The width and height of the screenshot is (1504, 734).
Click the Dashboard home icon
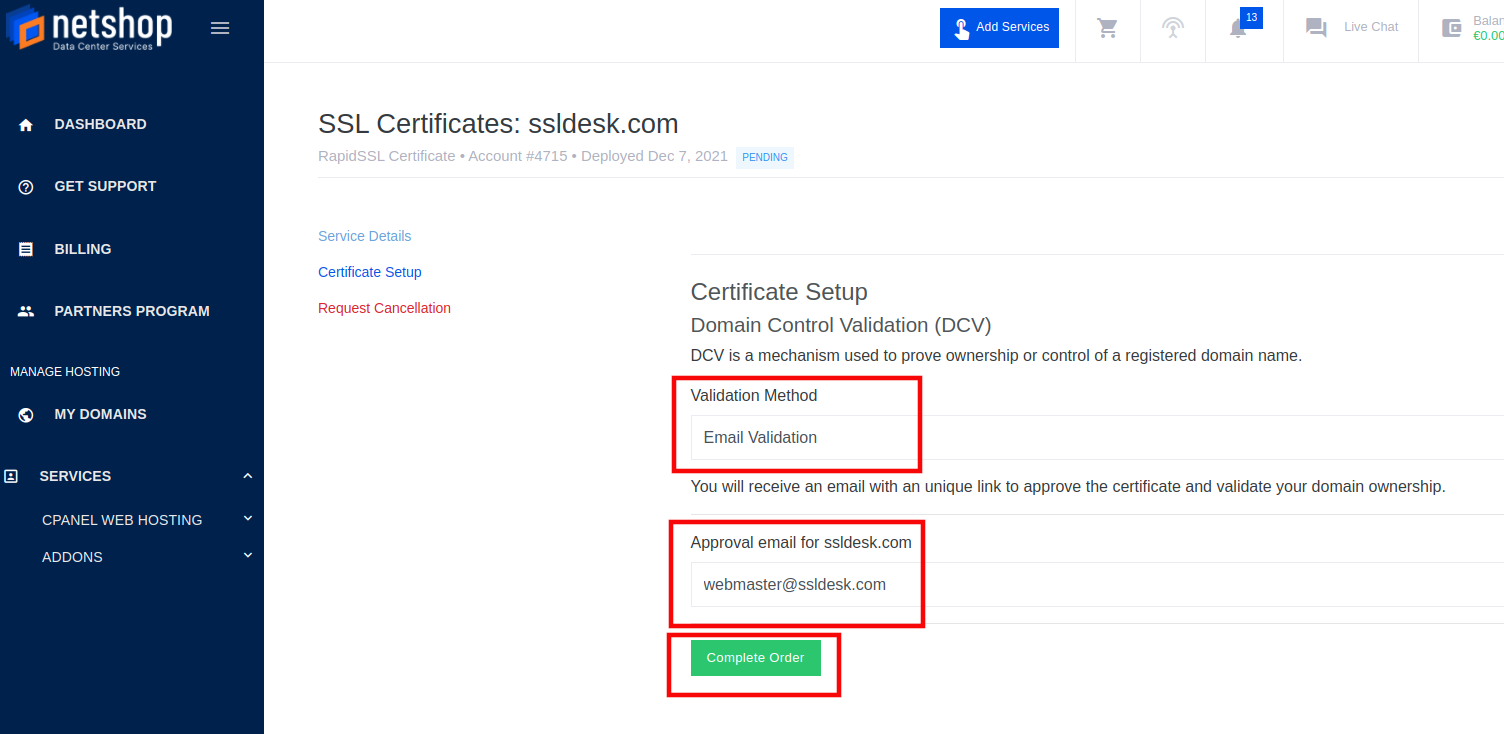click(x=26, y=125)
